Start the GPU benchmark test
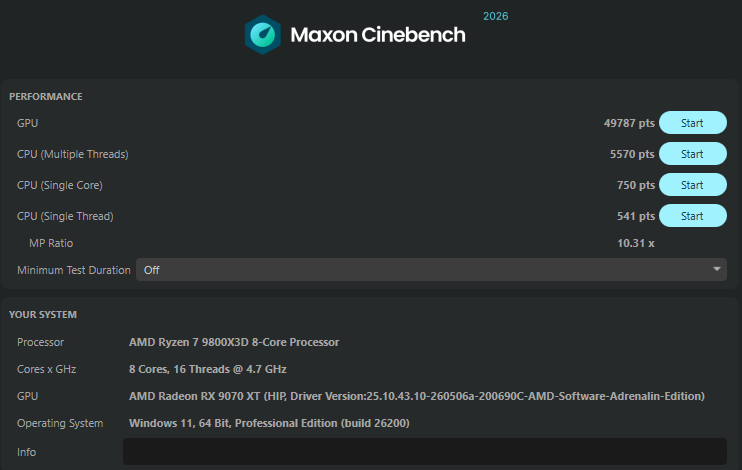This screenshot has width=742, height=470. pos(693,123)
